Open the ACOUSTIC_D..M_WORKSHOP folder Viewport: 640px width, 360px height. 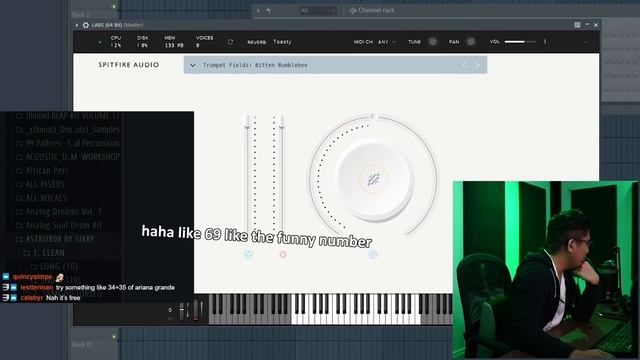coord(68,157)
